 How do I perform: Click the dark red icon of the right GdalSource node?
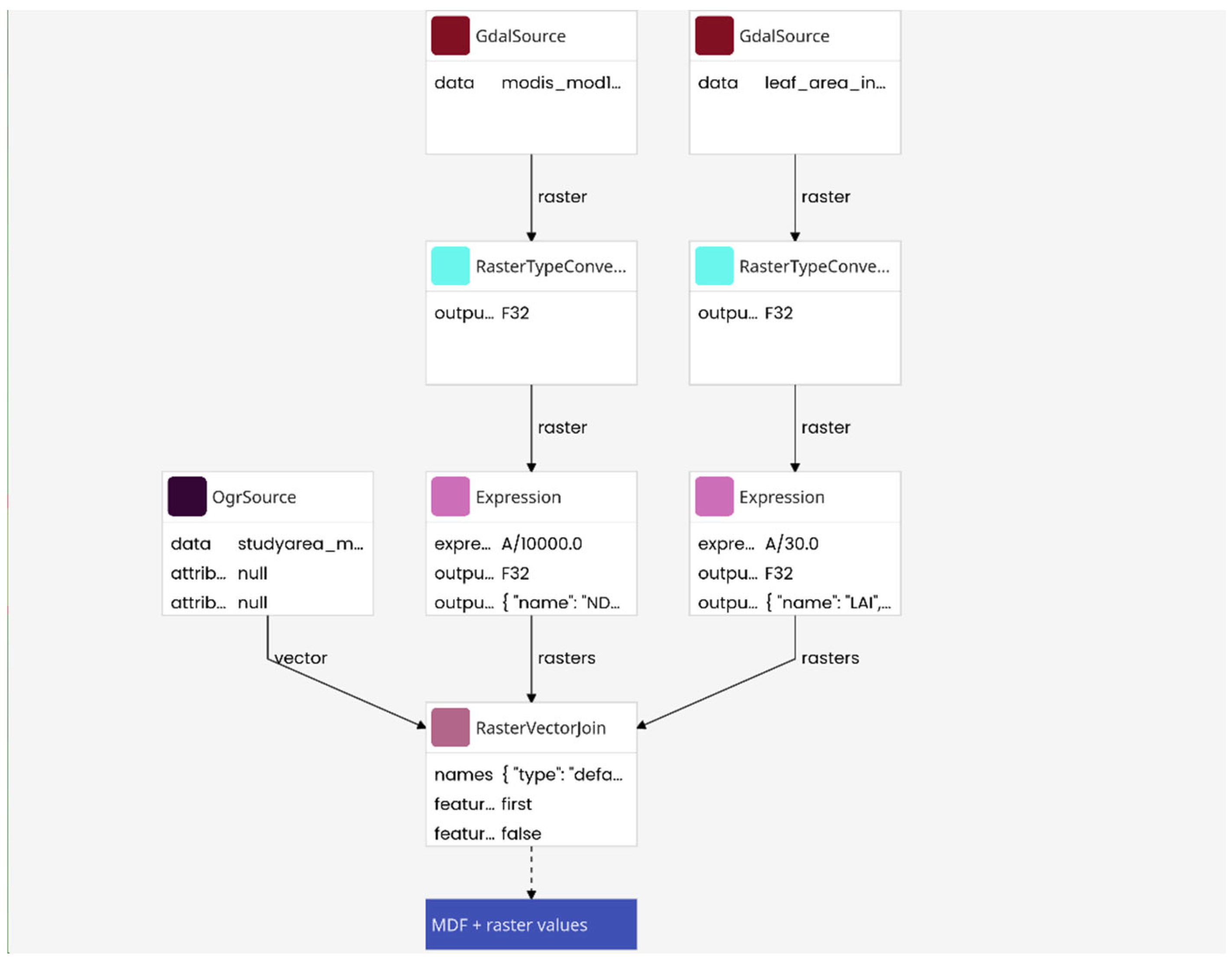[x=713, y=36]
